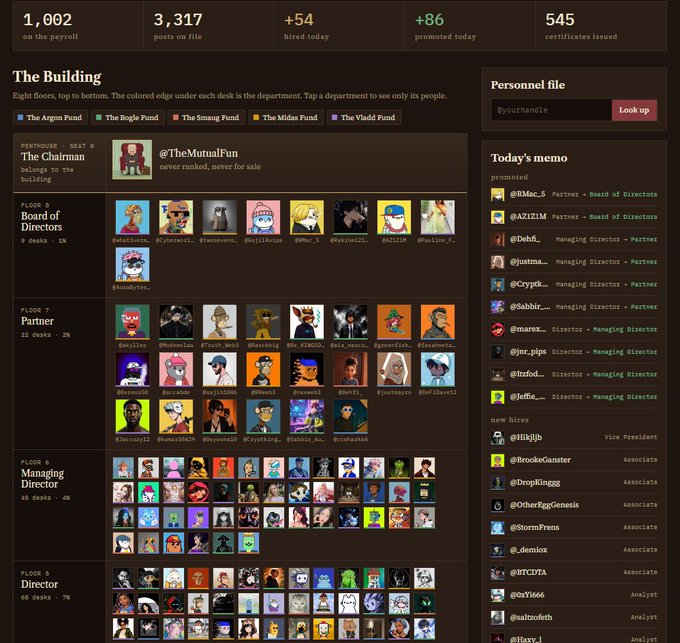Viewport: 680px width, 643px height.
Task: Select the avatar icon beside @Hikjljb in new hires
Action: click(497, 437)
